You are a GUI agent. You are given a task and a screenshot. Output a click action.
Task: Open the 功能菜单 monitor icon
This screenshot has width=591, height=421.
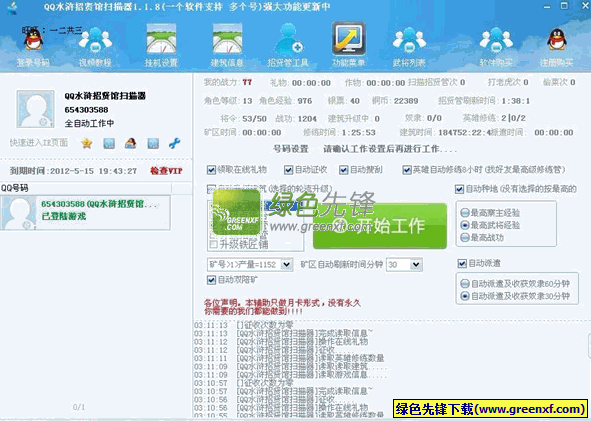pyautogui.click(x=349, y=38)
